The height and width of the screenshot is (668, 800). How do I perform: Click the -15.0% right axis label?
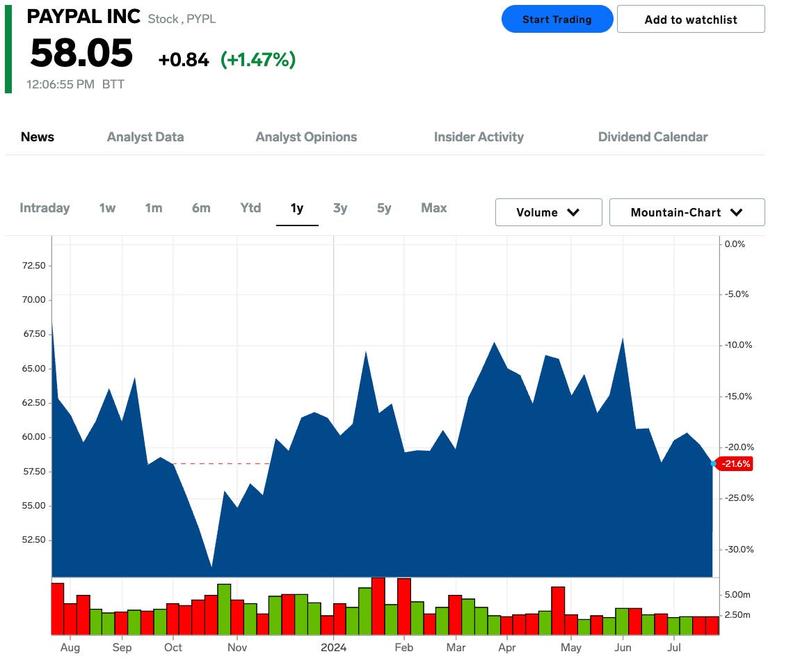tap(738, 397)
